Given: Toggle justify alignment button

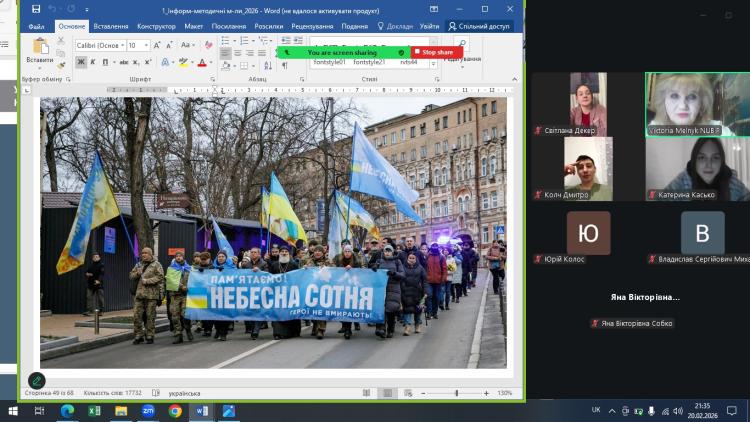Looking at the screenshot, I should (262, 53).
